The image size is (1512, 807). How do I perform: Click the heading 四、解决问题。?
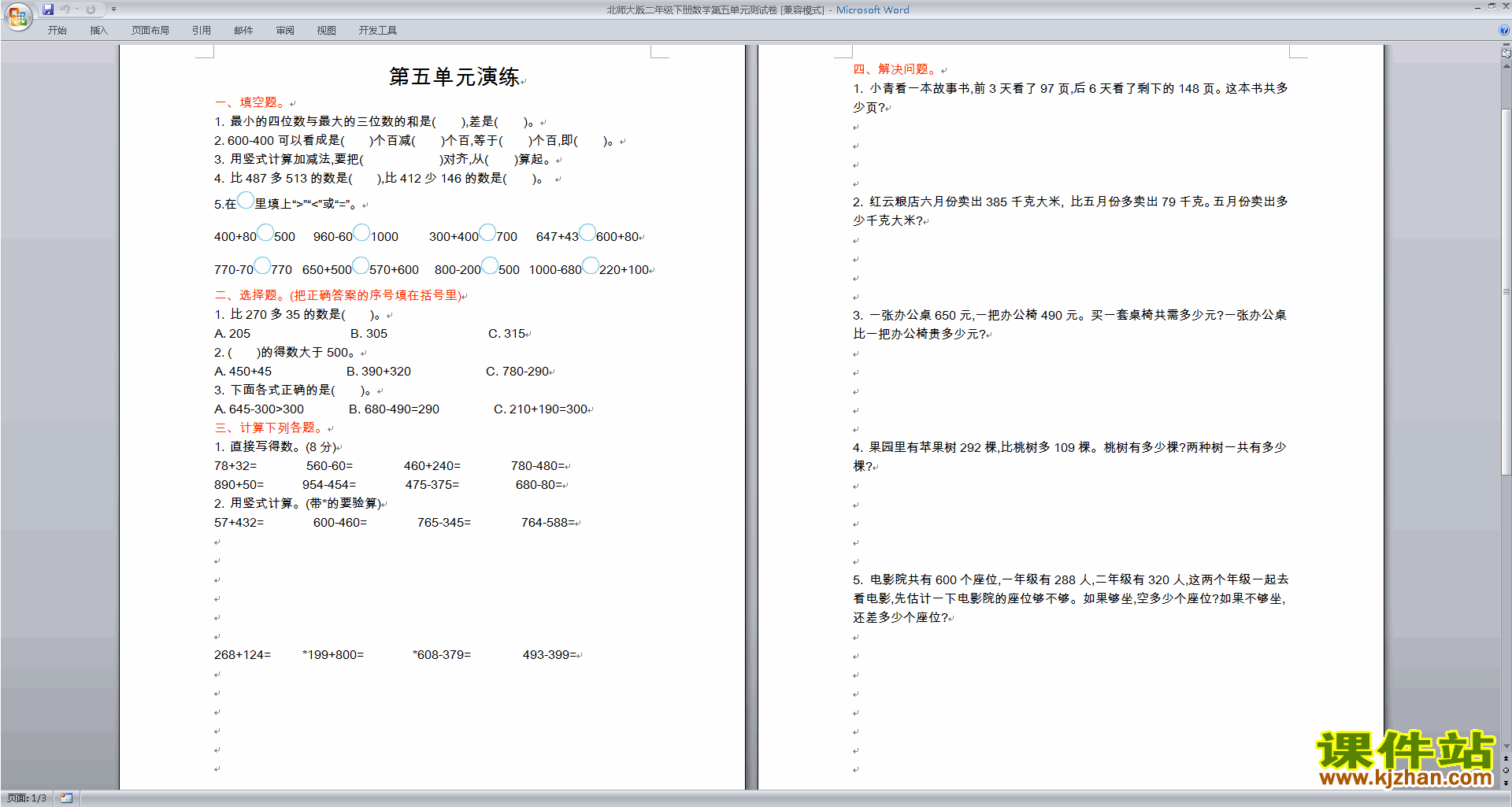point(895,69)
